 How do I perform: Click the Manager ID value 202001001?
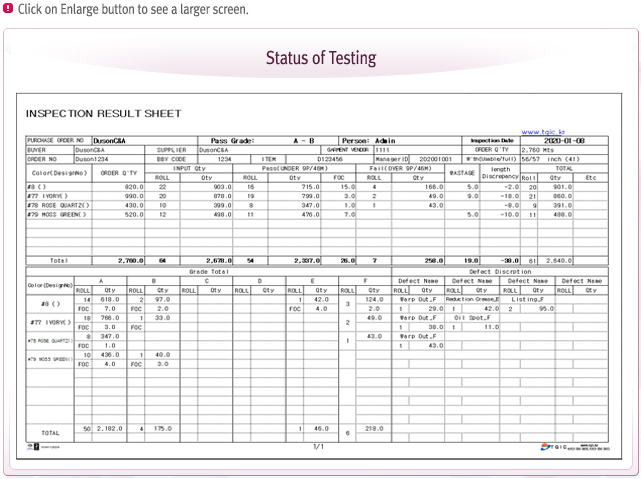[x=432, y=158]
